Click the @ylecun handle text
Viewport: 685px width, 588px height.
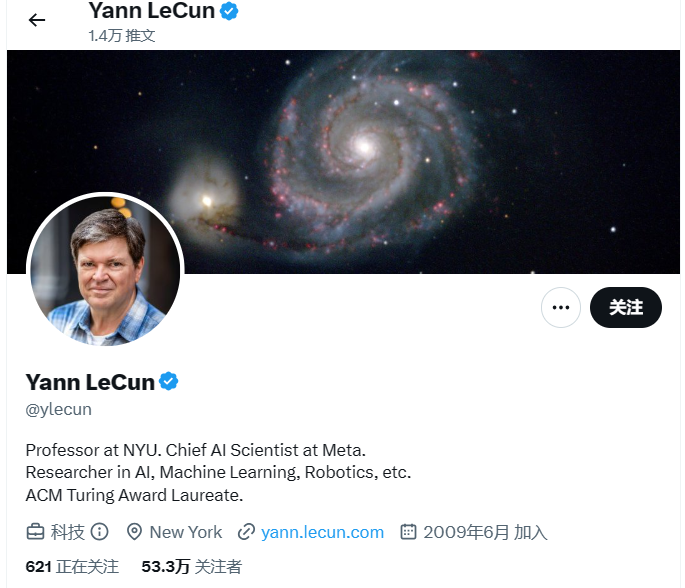(x=59, y=409)
